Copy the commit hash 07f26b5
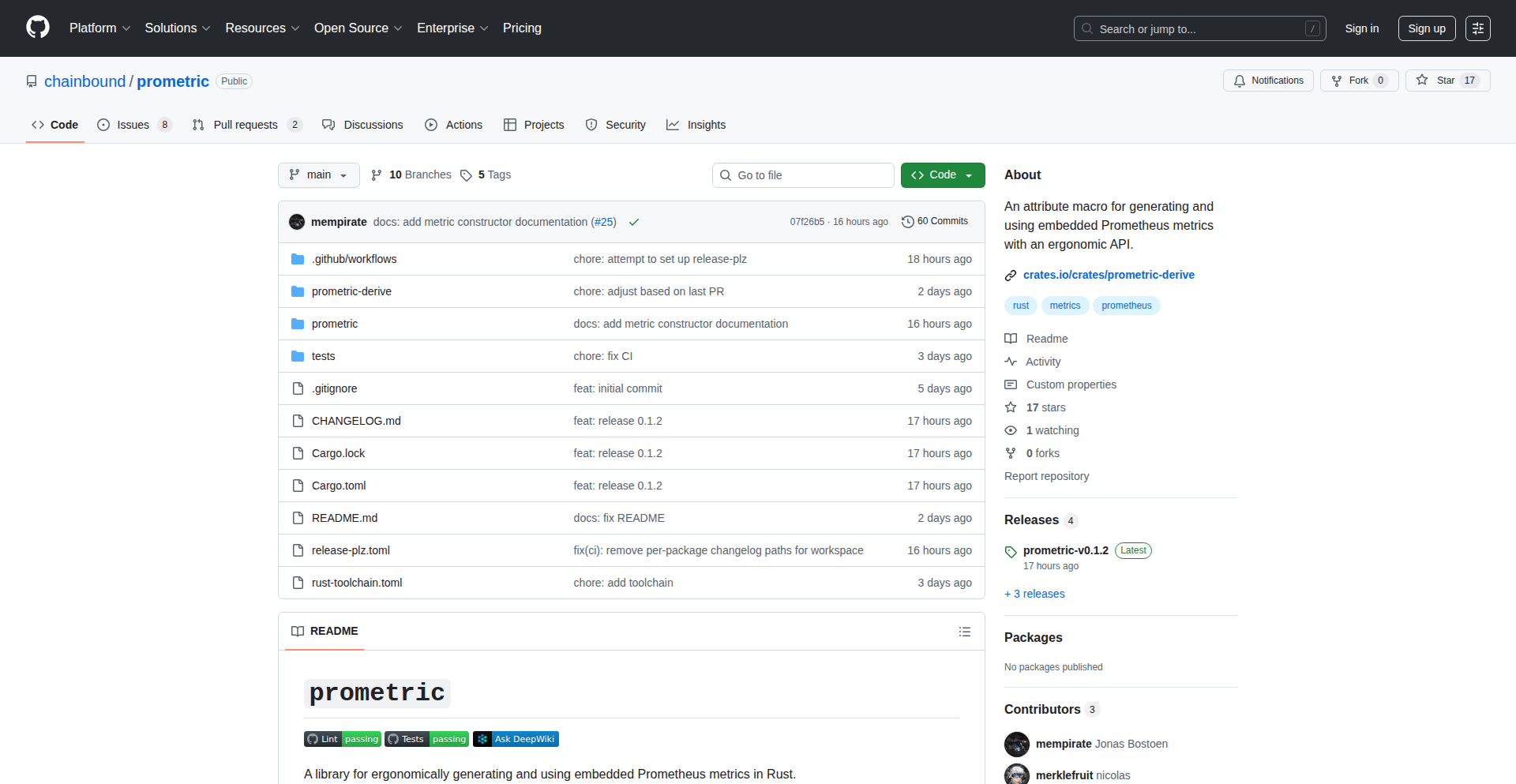Viewport: 1516px width, 784px height. 807,222
